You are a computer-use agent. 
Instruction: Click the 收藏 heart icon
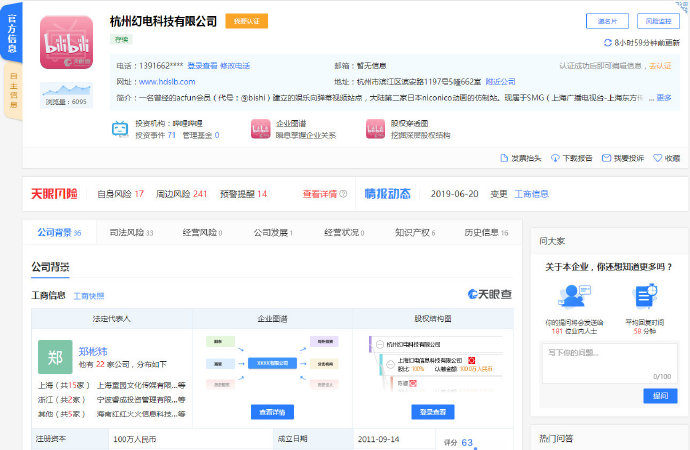[657, 158]
